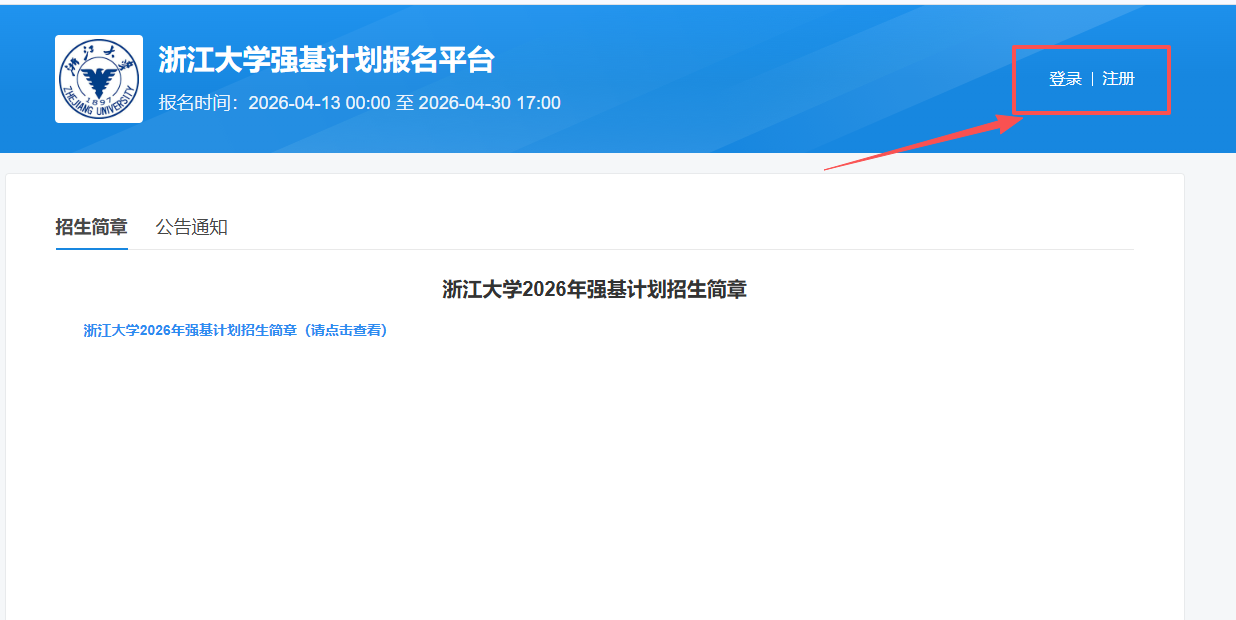1236x620 pixels.
Task: Click the 浙江大学强基计划报名平台 title
Action: point(326,60)
